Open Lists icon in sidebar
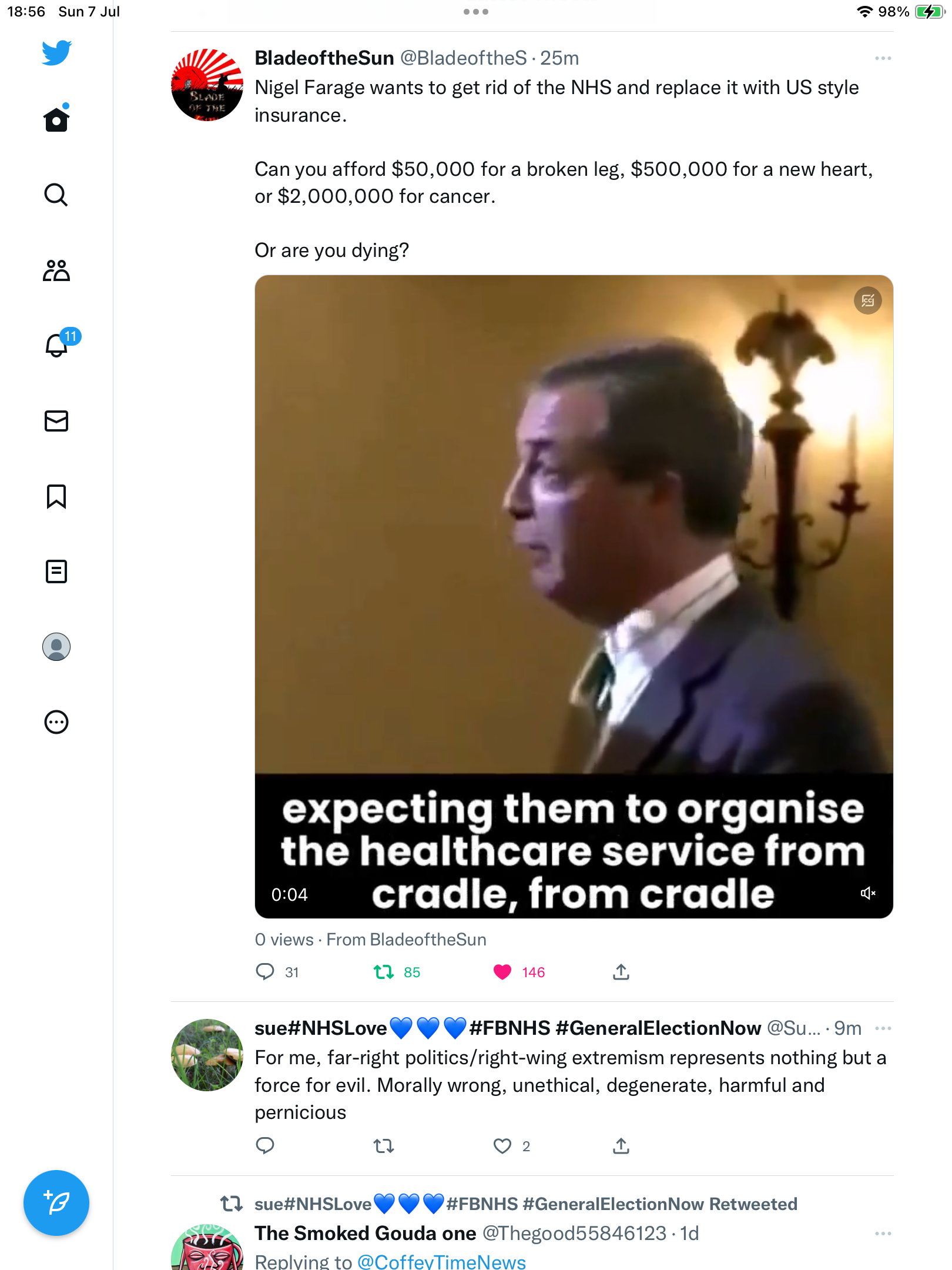 click(x=56, y=571)
